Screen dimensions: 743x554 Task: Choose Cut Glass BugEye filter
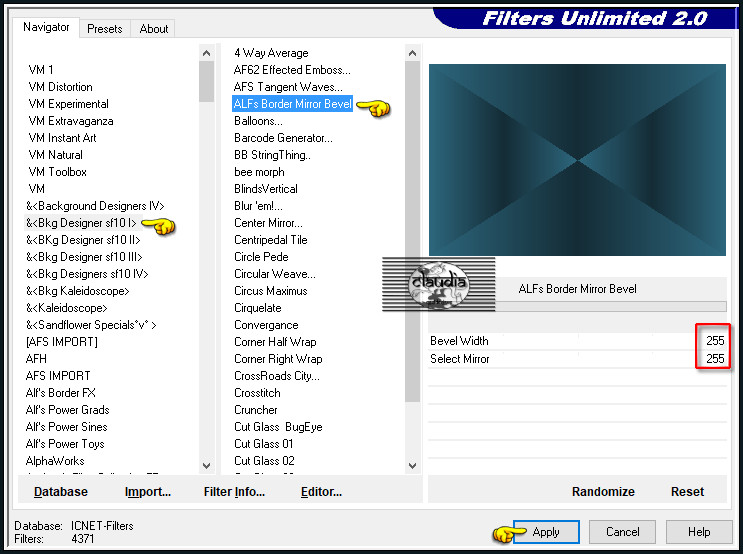[278, 427]
